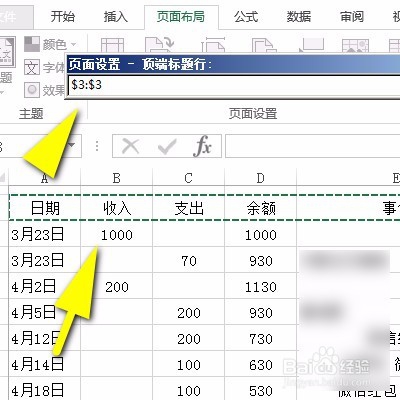
Task: Select the 页面布局 tab
Action: (180, 17)
